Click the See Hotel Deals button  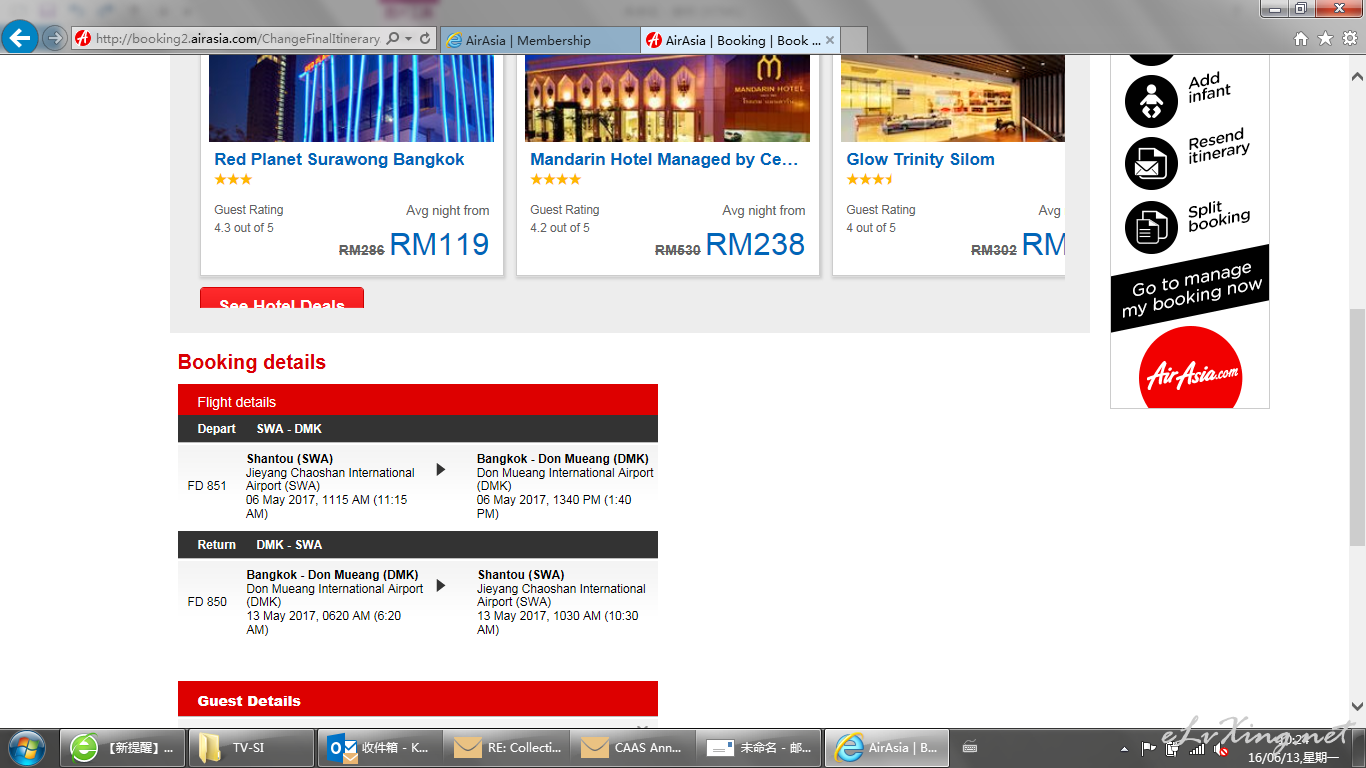coord(282,299)
